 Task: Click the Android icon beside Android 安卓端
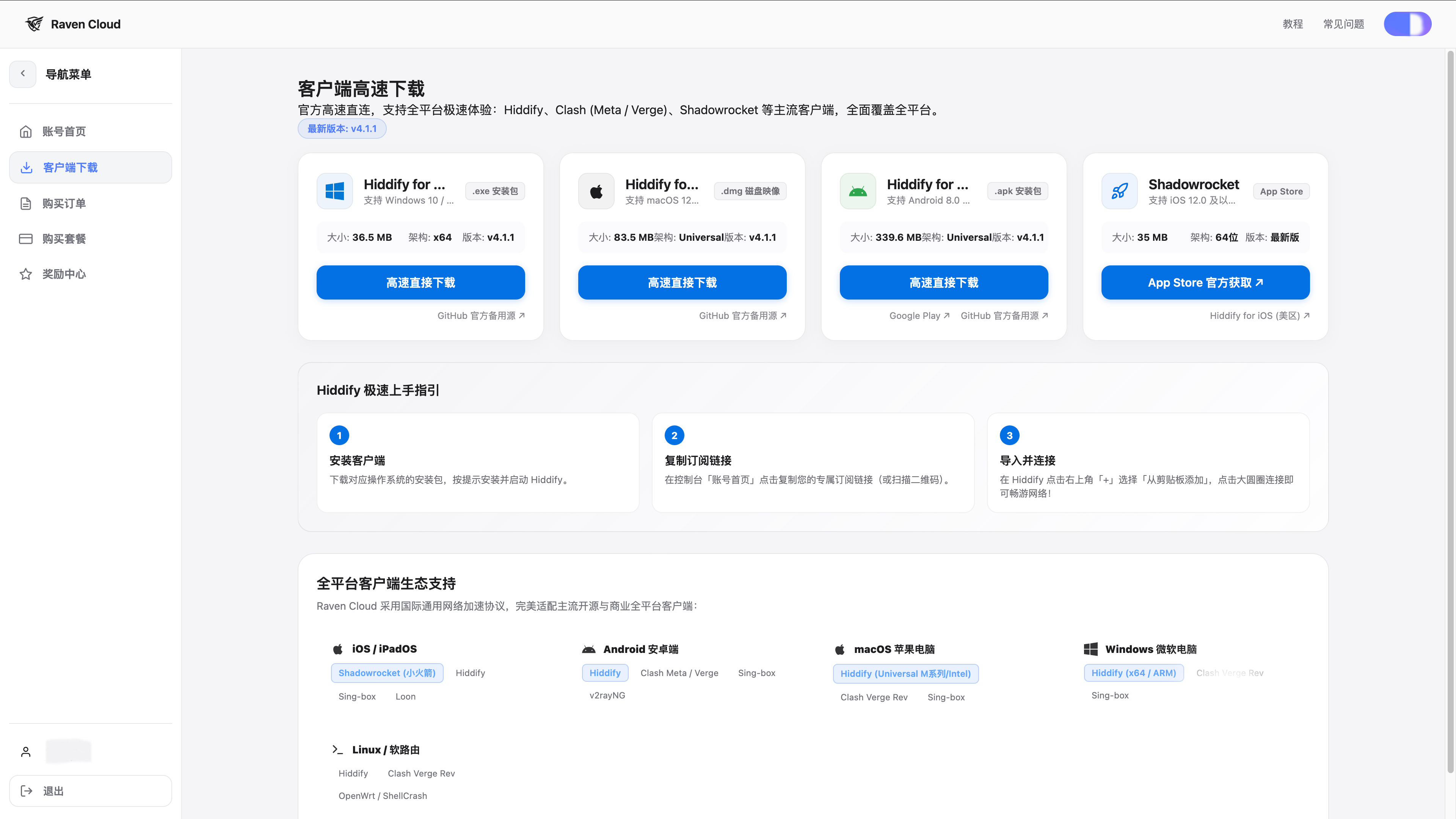[x=588, y=650]
